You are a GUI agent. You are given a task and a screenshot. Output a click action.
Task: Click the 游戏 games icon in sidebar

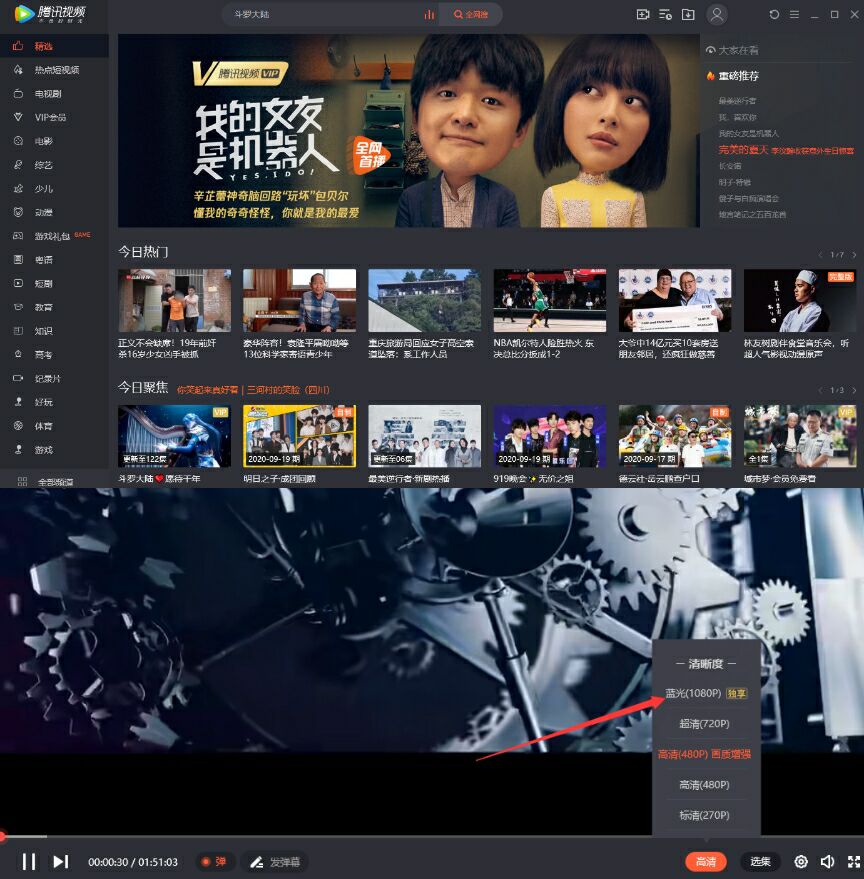19,450
